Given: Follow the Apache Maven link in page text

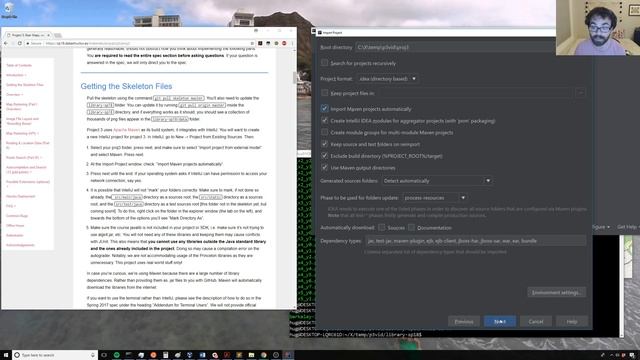Looking at the screenshot, I should [x=127, y=130].
